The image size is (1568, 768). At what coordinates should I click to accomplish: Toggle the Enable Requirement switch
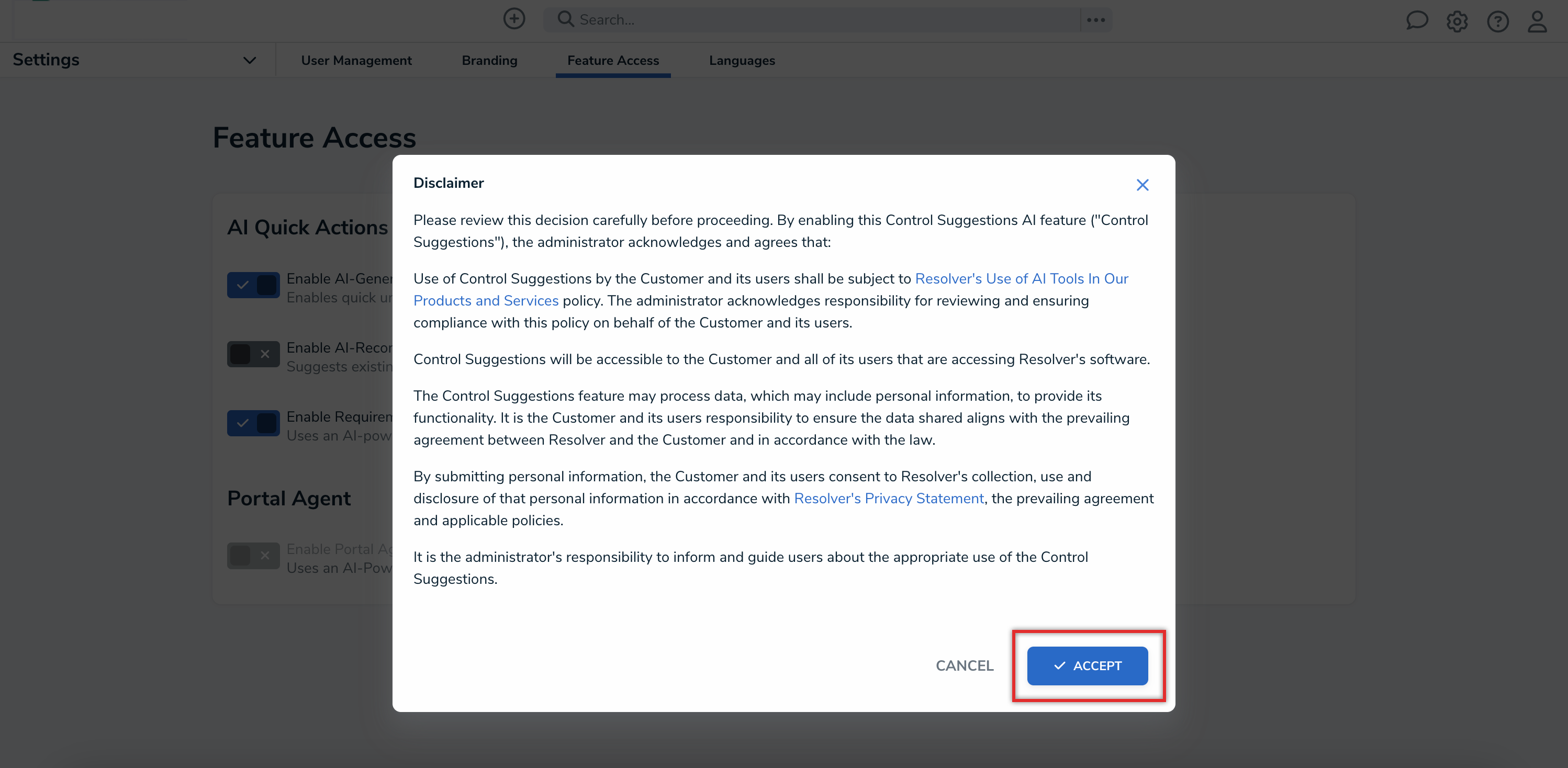click(253, 423)
